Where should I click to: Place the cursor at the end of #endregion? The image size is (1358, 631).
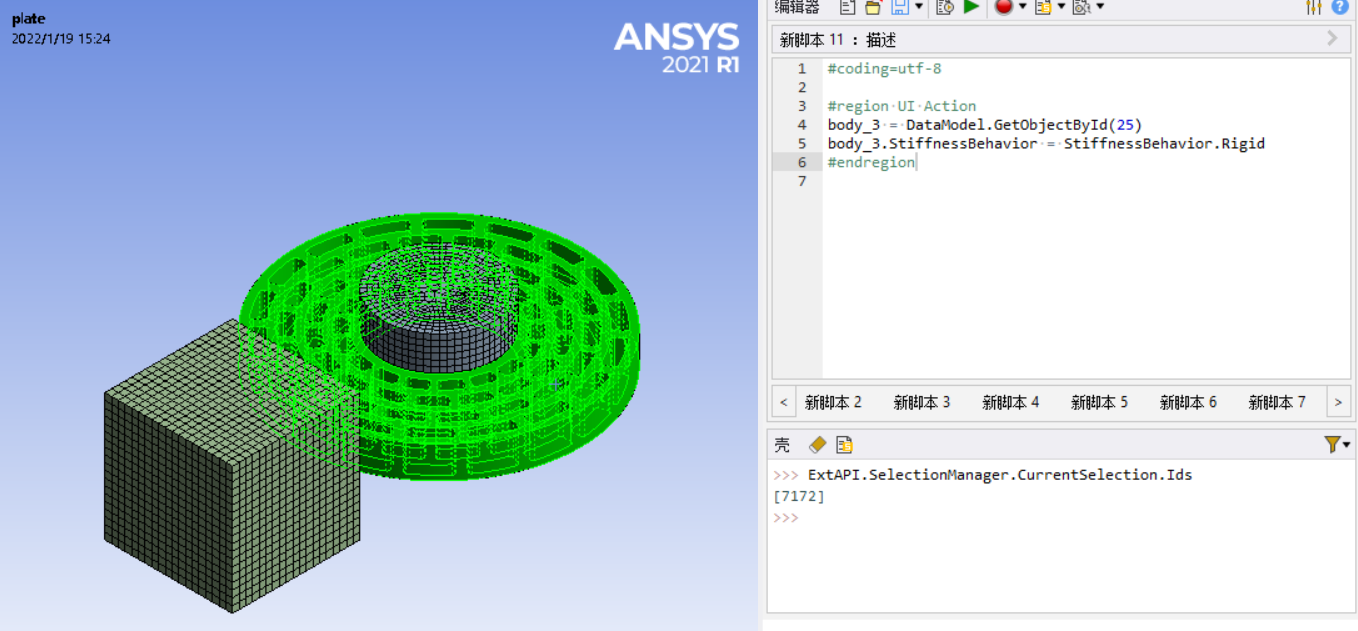coord(916,163)
